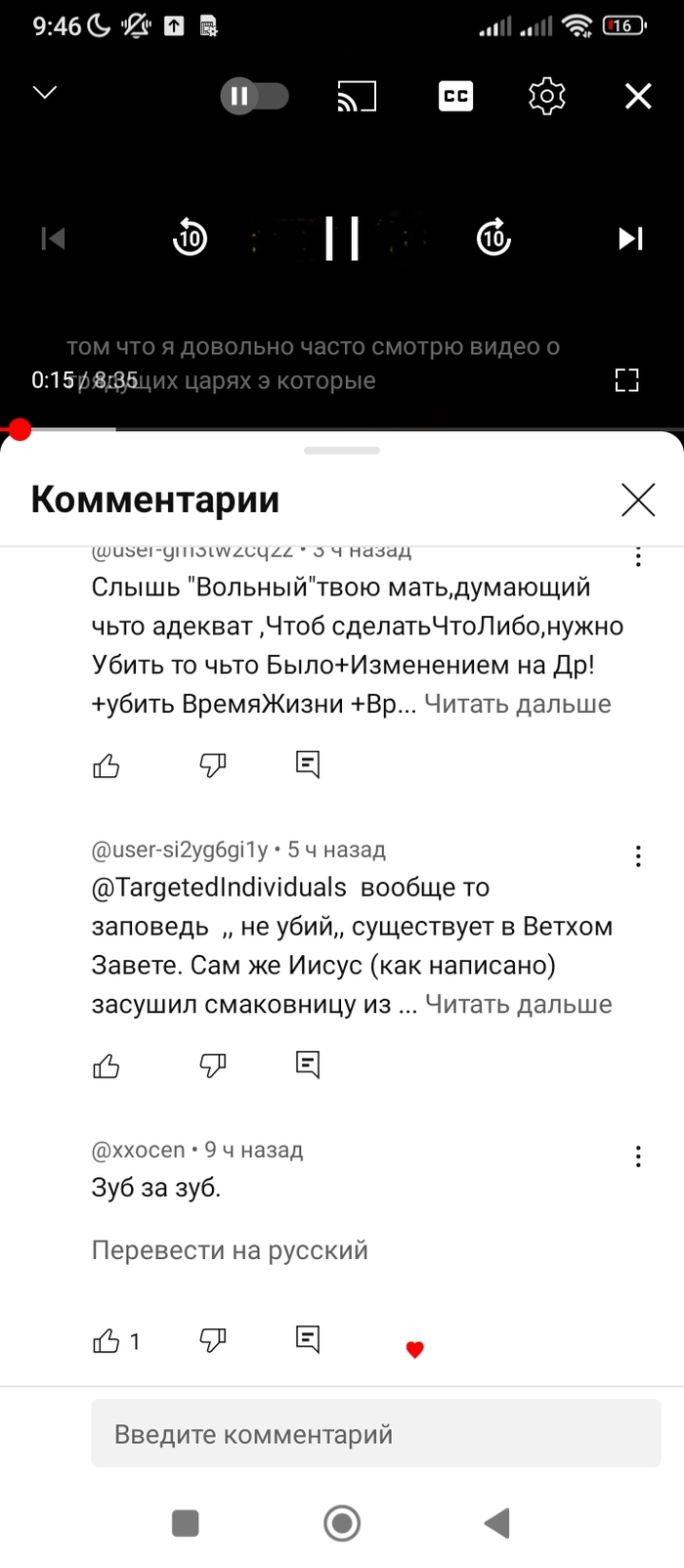
Task: Toggle the autoplay switch
Action: click(254, 96)
